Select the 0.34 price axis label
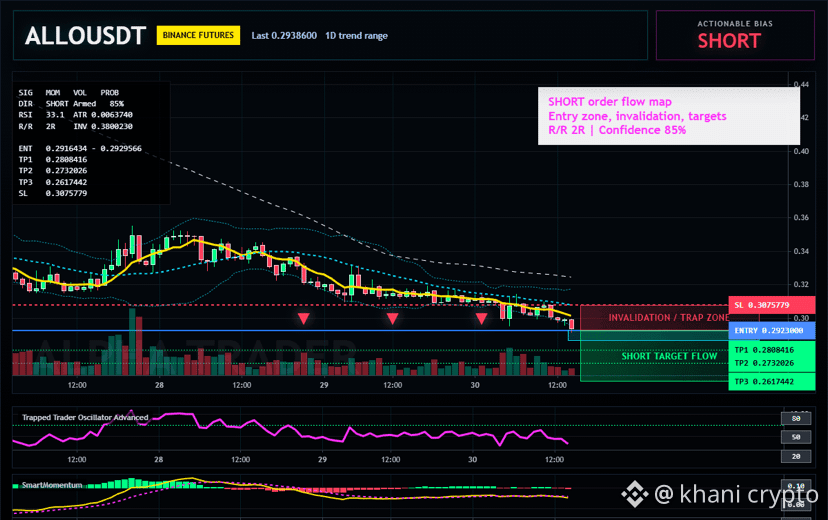 [x=801, y=251]
